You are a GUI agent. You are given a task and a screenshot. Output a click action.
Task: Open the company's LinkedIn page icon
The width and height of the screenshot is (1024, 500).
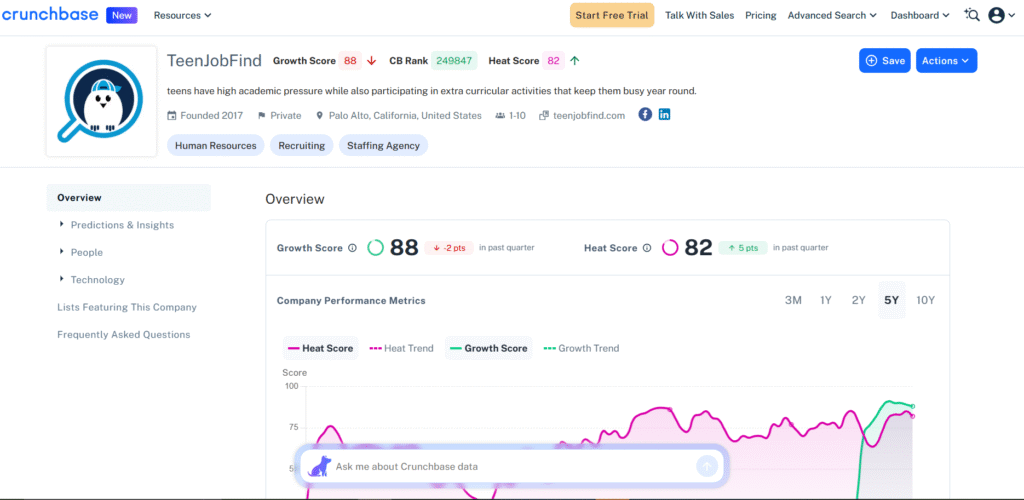(x=665, y=115)
